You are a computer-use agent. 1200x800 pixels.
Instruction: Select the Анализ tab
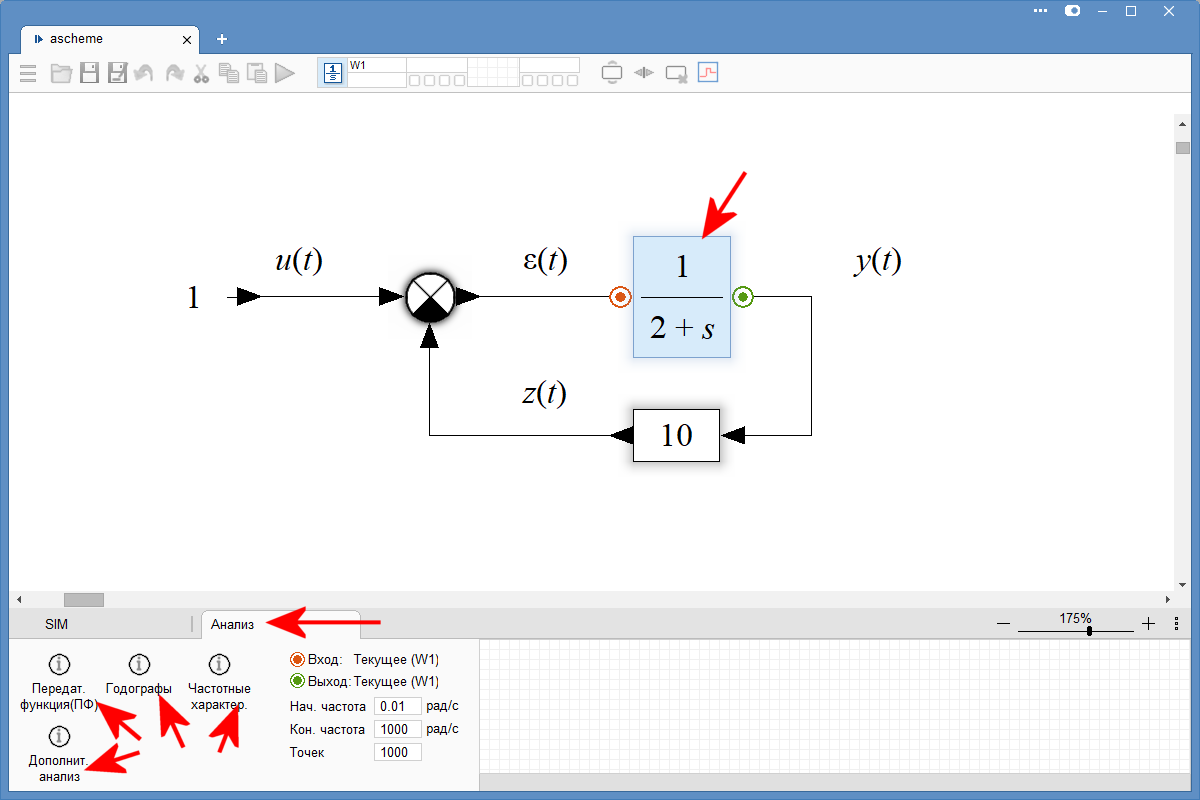(232, 624)
